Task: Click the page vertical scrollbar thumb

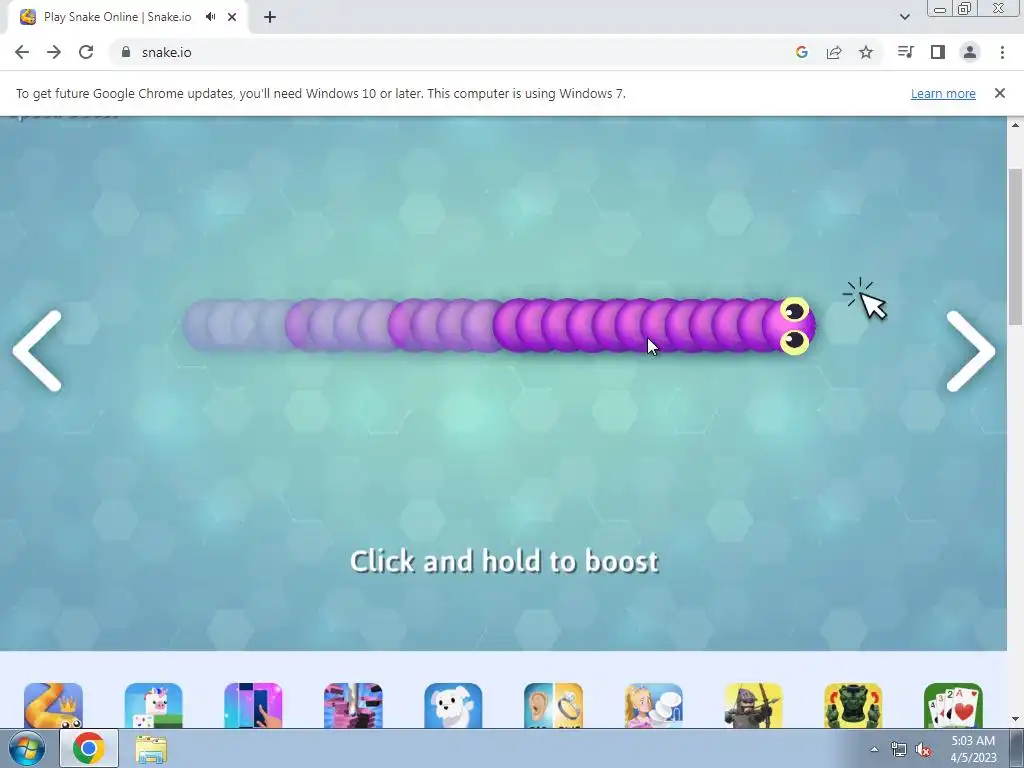Action: tap(1016, 246)
